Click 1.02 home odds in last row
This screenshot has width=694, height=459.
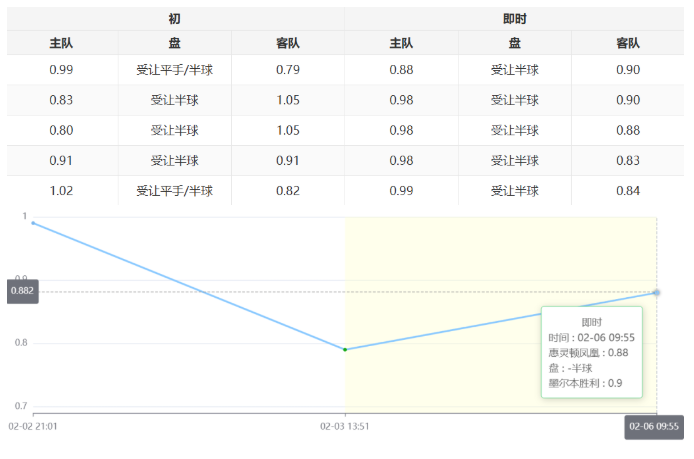[x=61, y=191]
